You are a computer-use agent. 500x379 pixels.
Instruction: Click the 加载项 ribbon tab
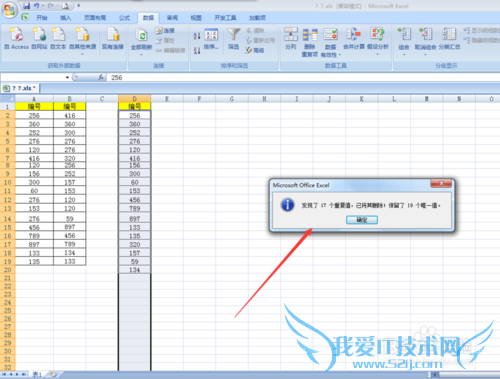tap(257, 18)
